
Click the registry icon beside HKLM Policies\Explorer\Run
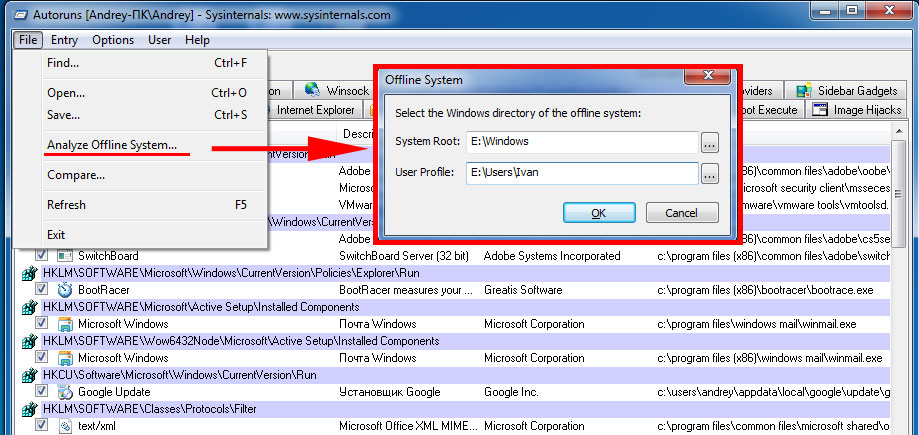27,273
